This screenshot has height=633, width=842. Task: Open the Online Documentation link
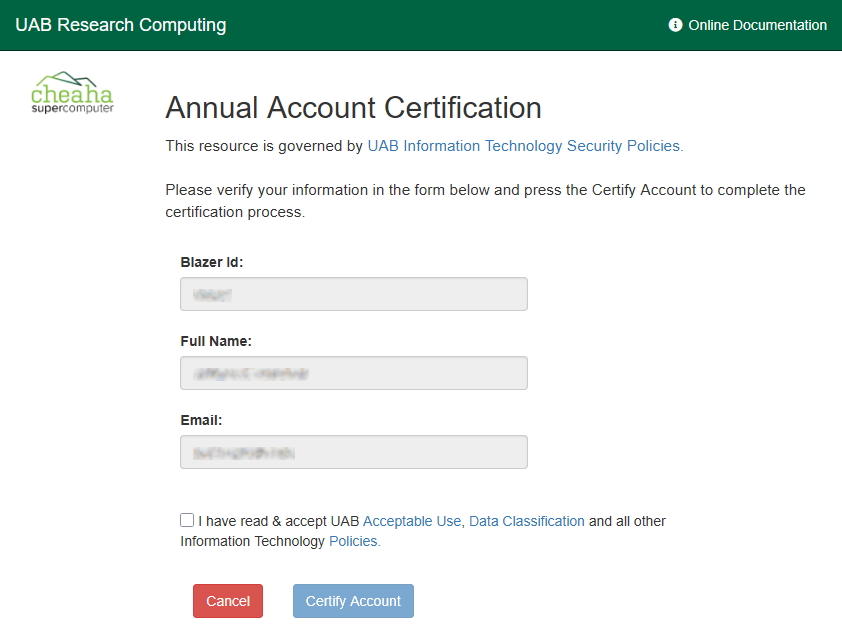point(757,25)
